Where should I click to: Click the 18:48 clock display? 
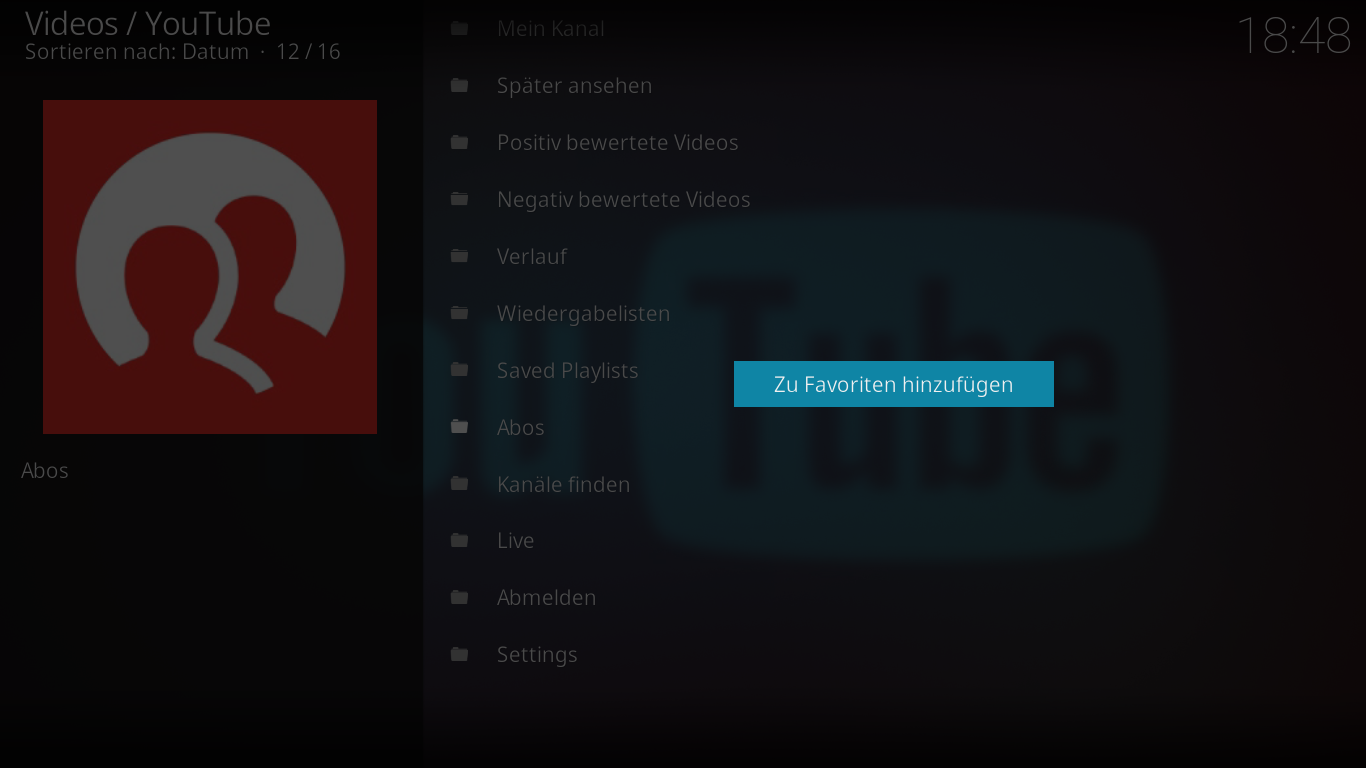pos(1294,36)
